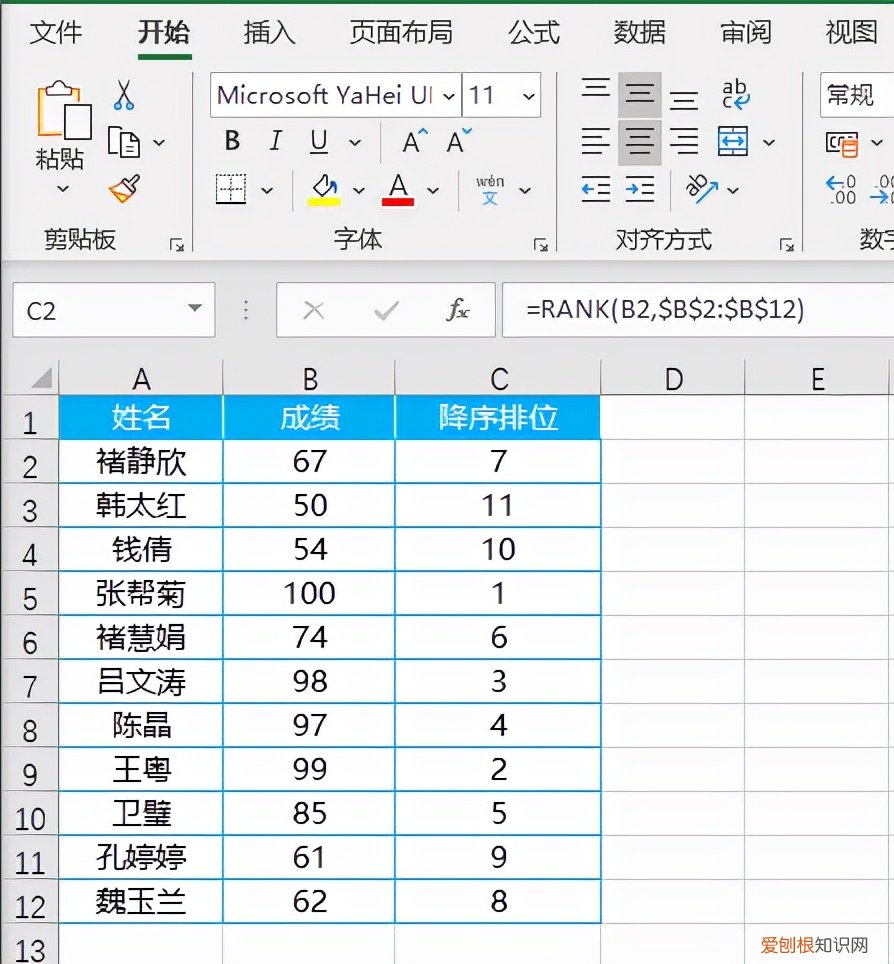The width and height of the screenshot is (894, 964).
Task: Click accounting number format icon
Action: pyautogui.click(x=842, y=144)
